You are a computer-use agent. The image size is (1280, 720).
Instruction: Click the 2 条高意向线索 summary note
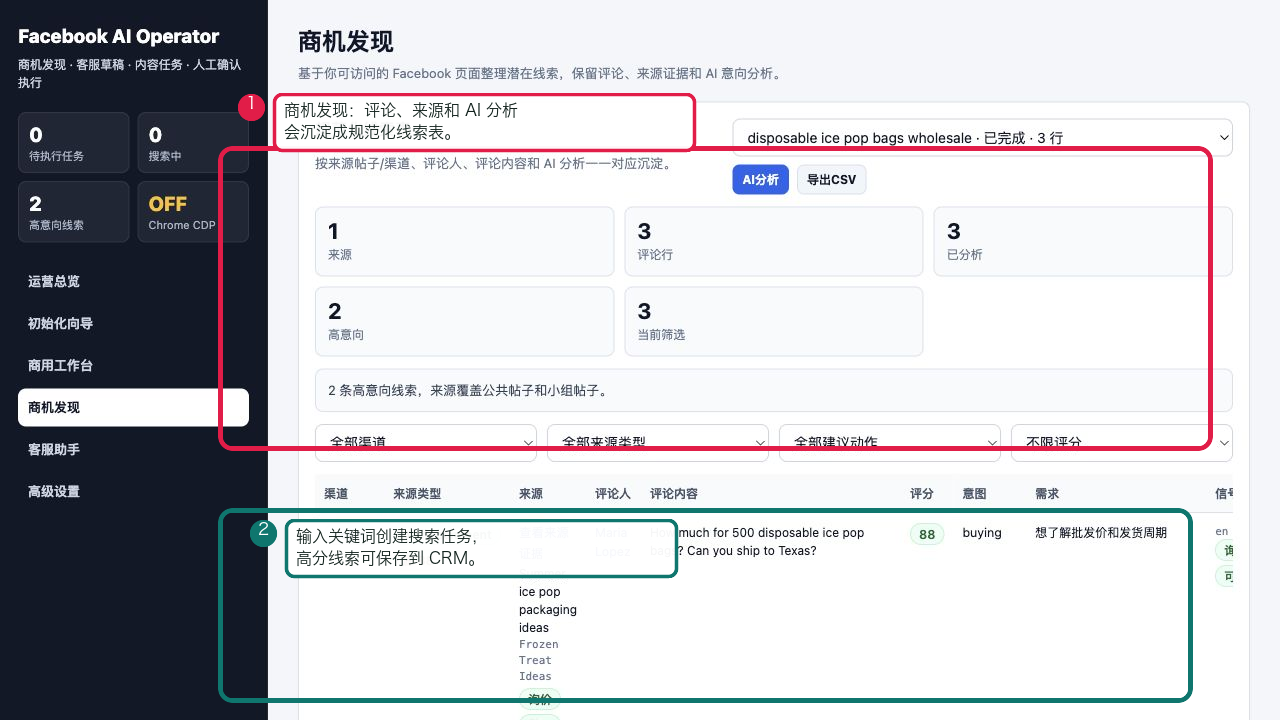click(774, 390)
